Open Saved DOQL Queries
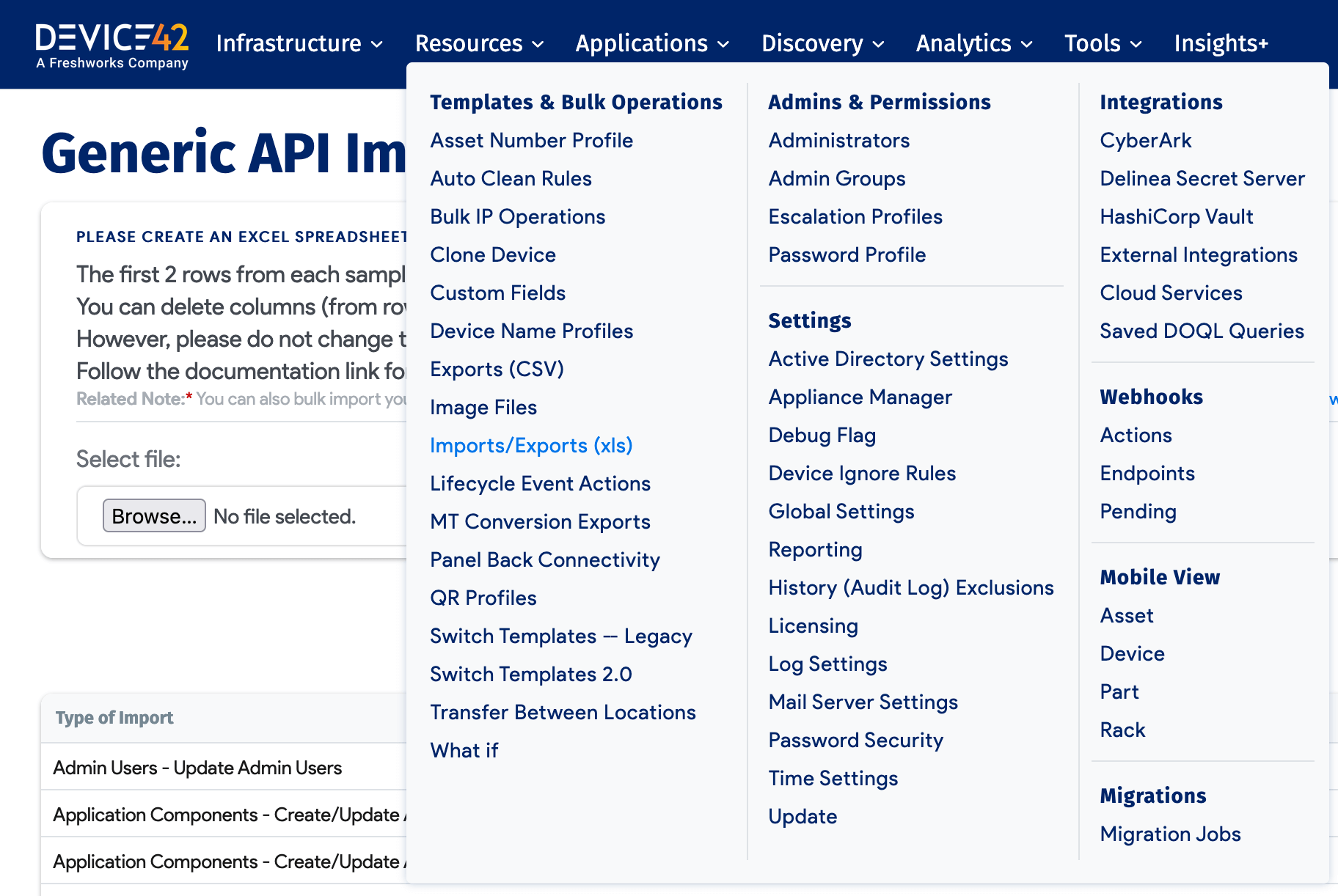 tap(1202, 331)
